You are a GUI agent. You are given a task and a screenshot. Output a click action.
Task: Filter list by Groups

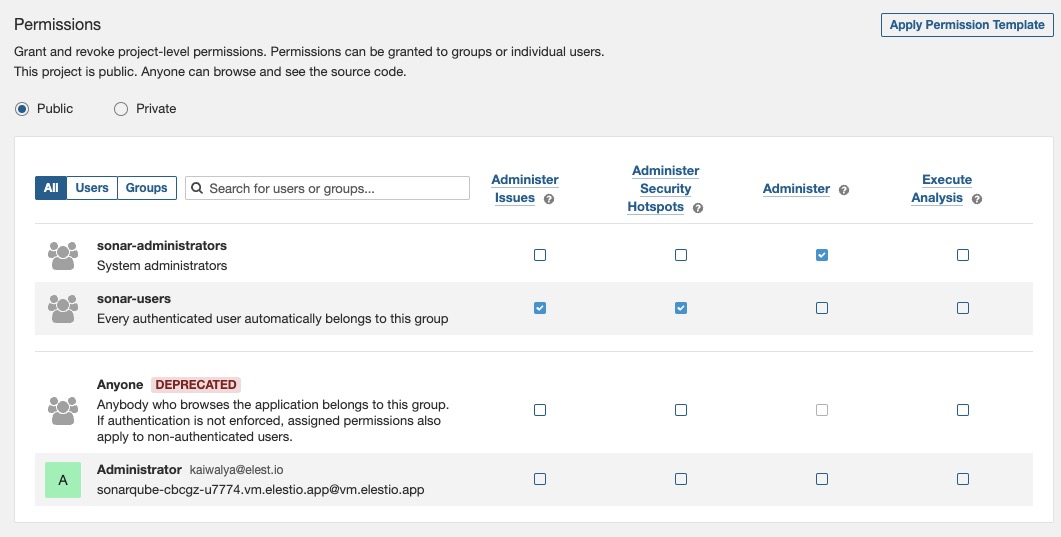click(147, 188)
